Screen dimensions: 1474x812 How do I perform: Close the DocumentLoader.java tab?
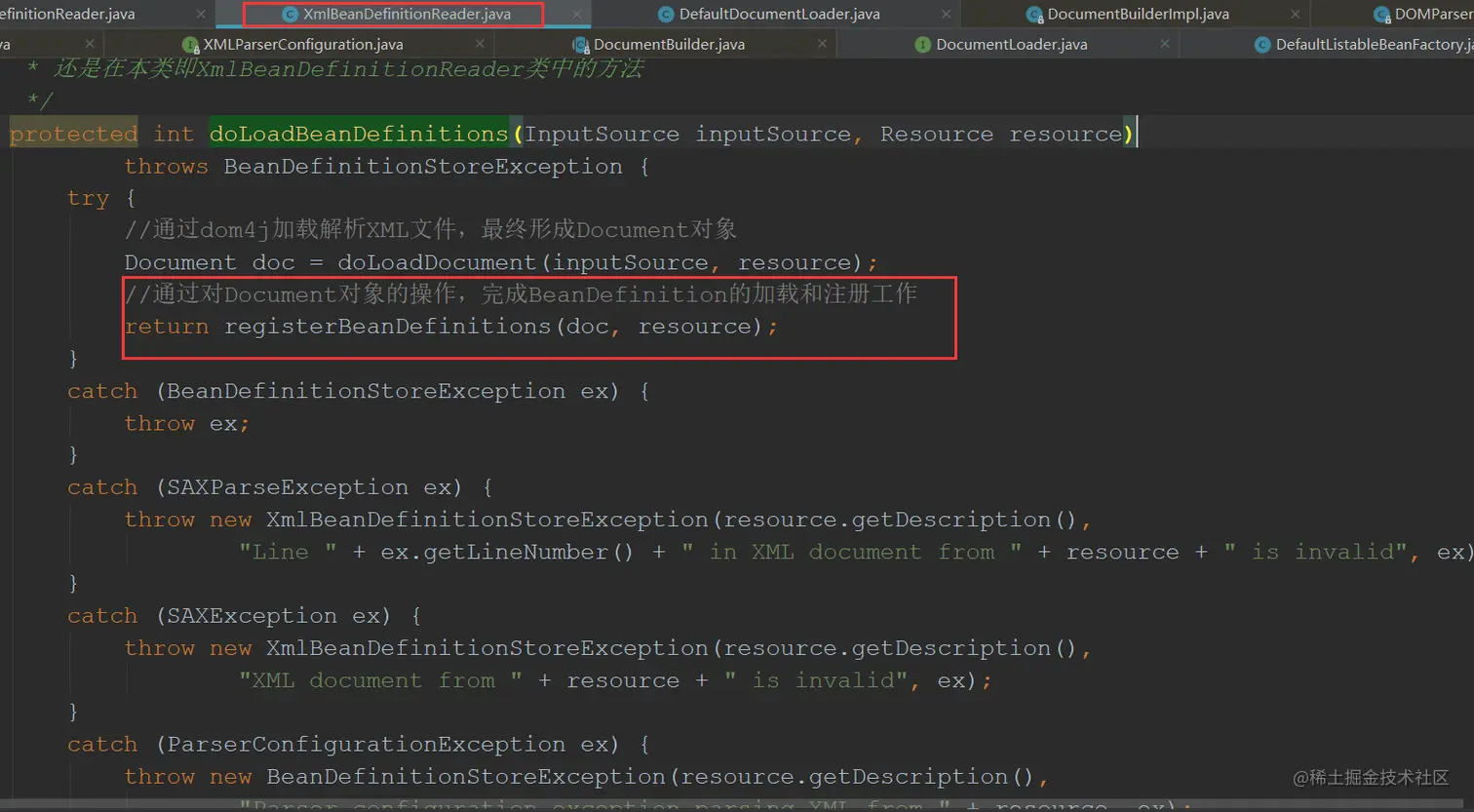point(1164,44)
